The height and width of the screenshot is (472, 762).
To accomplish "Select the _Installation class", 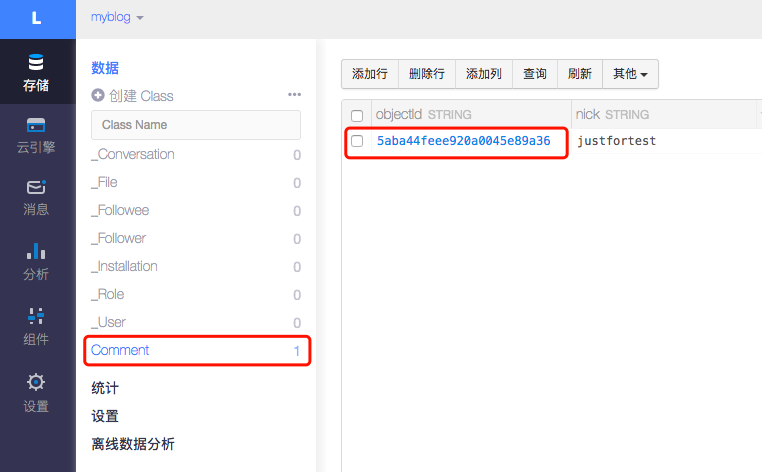I will point(196,266).
